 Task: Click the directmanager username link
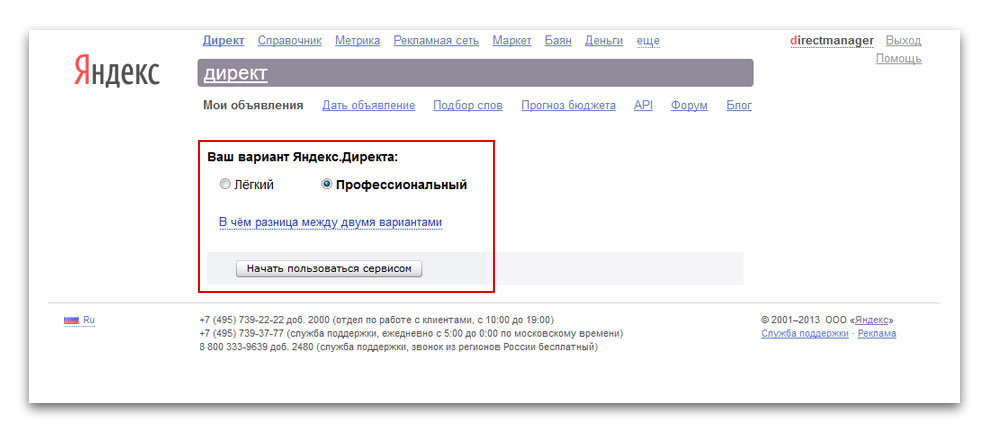(831, 41)
